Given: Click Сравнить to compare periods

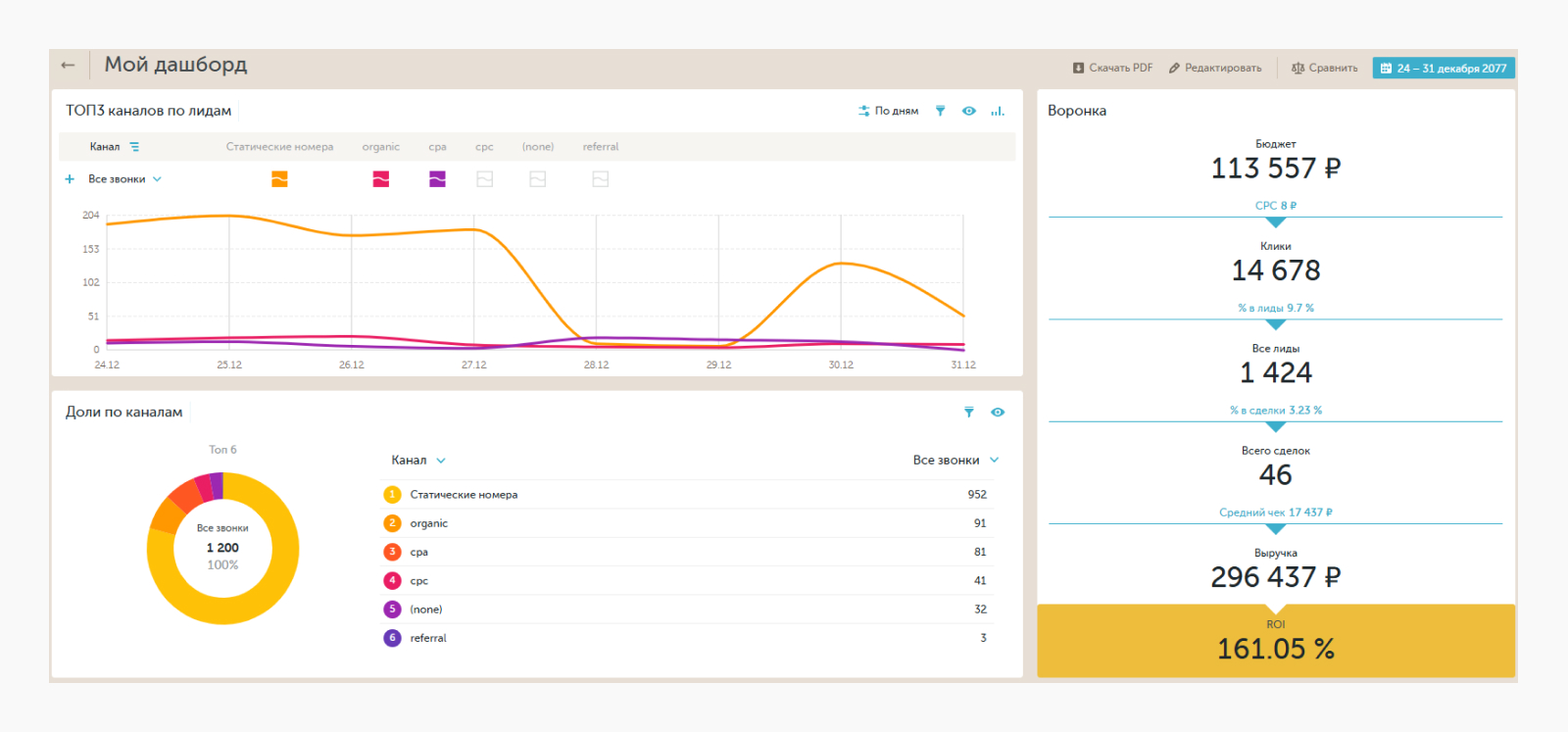Looking at the screenshot, I should [x=1324, y=68].
